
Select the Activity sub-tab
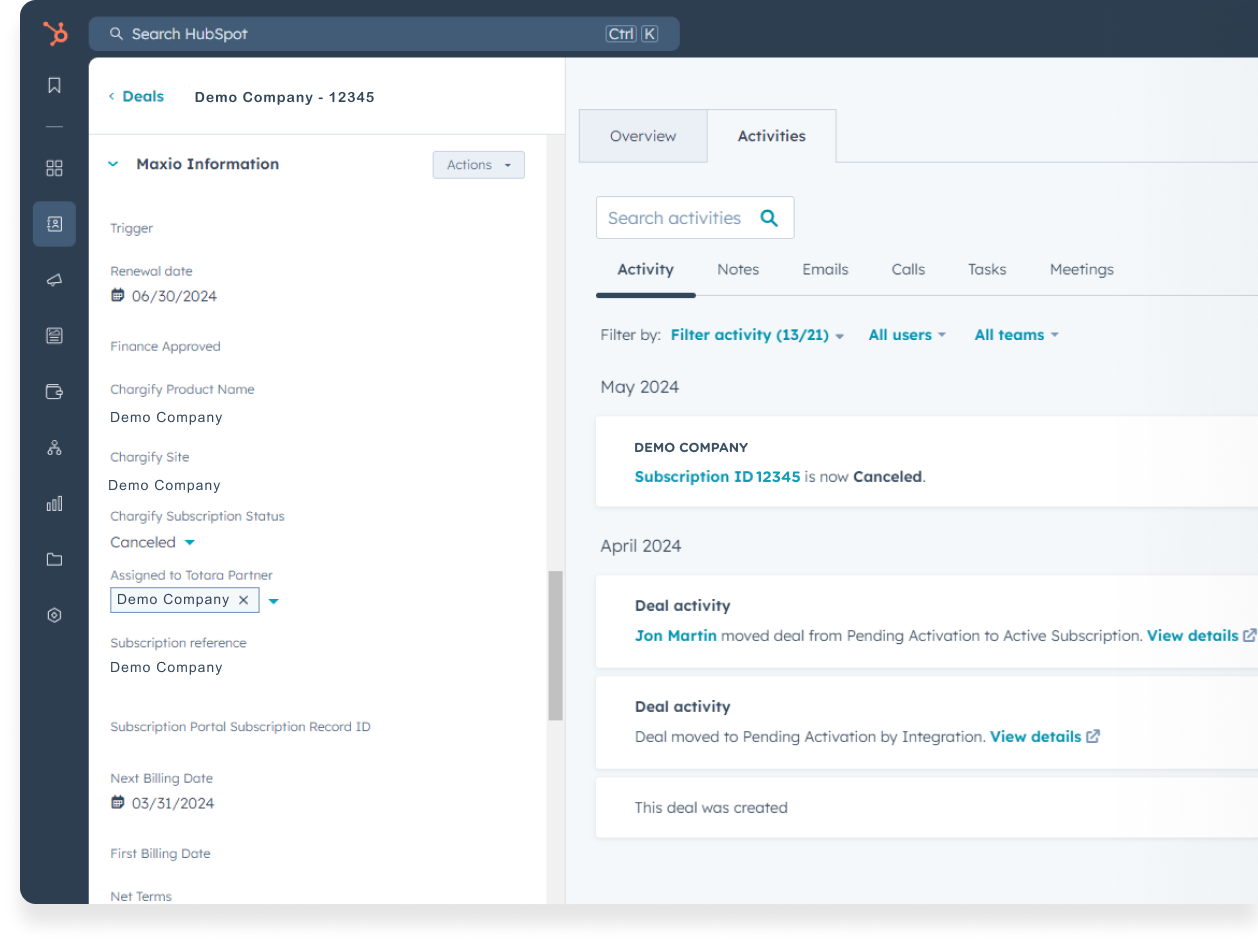[x=646, y=269]
